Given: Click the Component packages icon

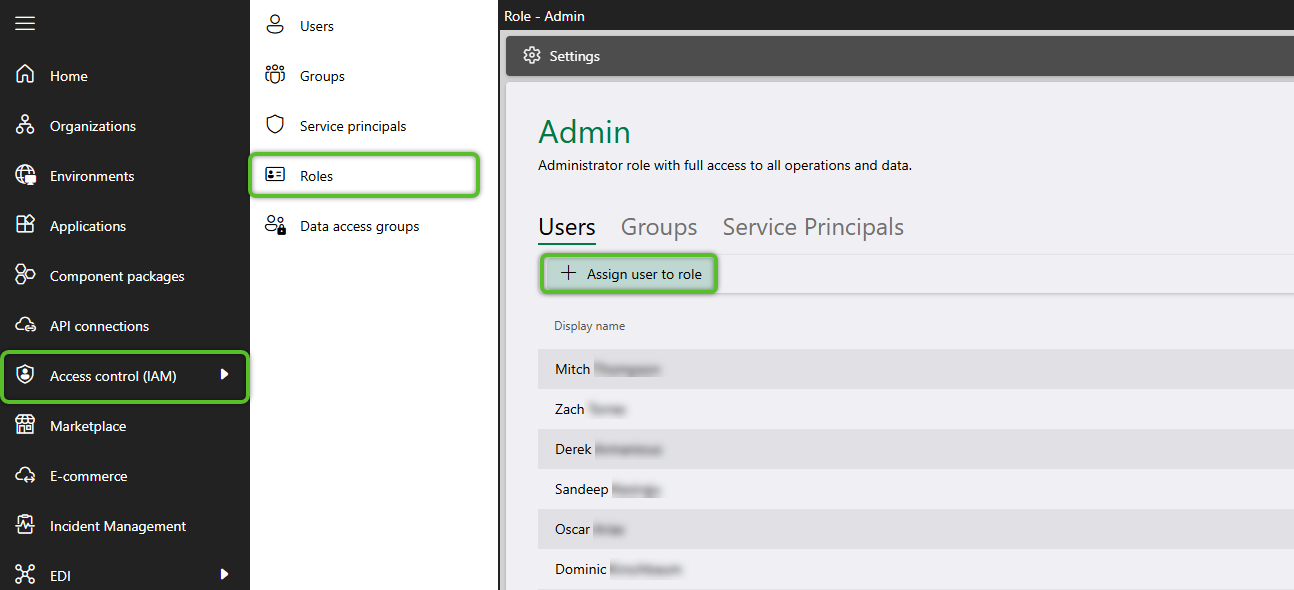Looking at the screenshot, I should [25, 275].
